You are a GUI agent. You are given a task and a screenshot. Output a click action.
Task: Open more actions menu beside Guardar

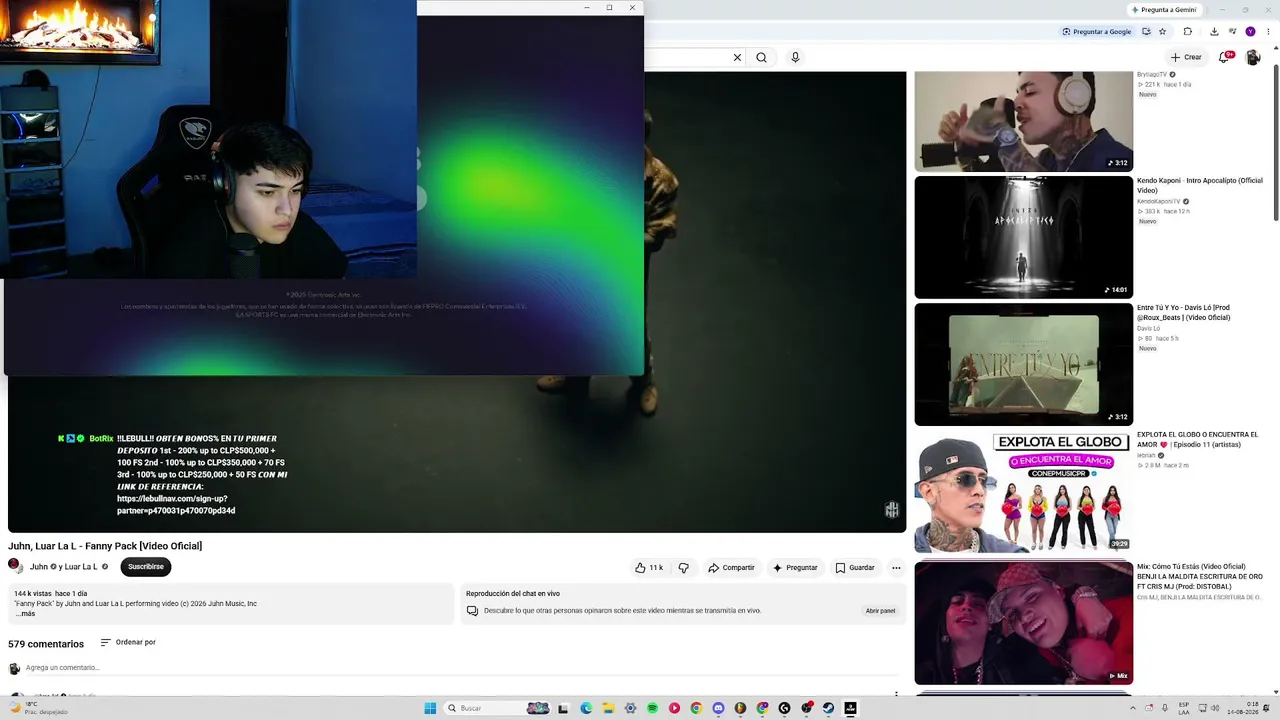pyautogui.click(x=896, y=568)
